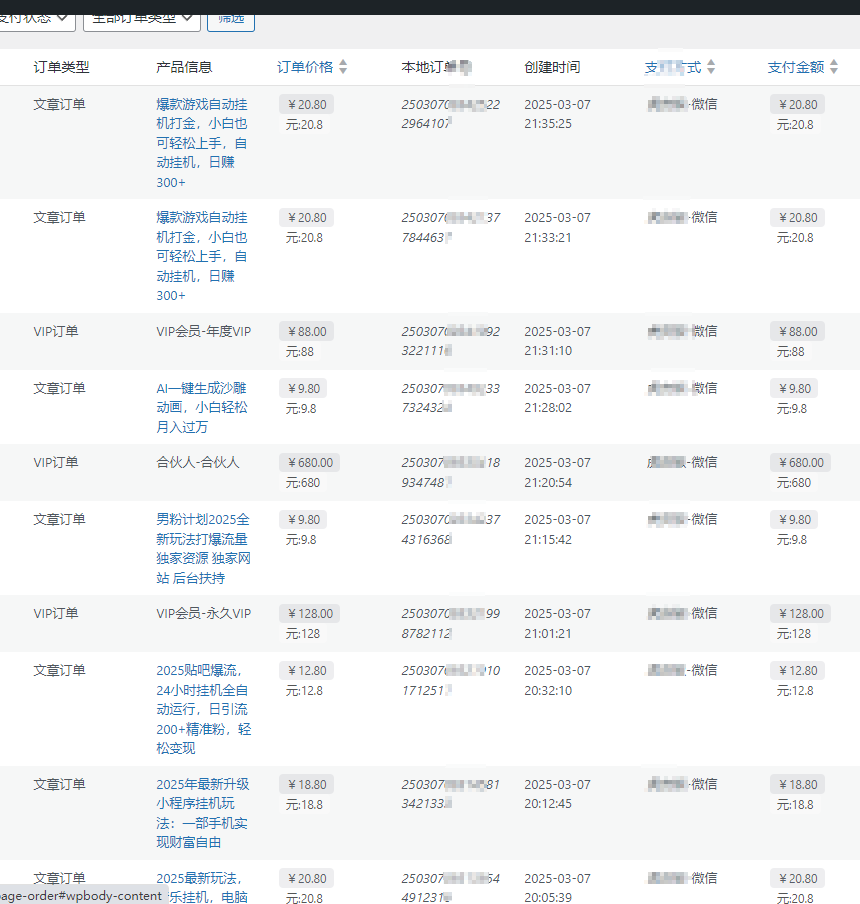Open the 爆款游戏自动挂机打金 link in the 21:35:25 order

point(202,143)
